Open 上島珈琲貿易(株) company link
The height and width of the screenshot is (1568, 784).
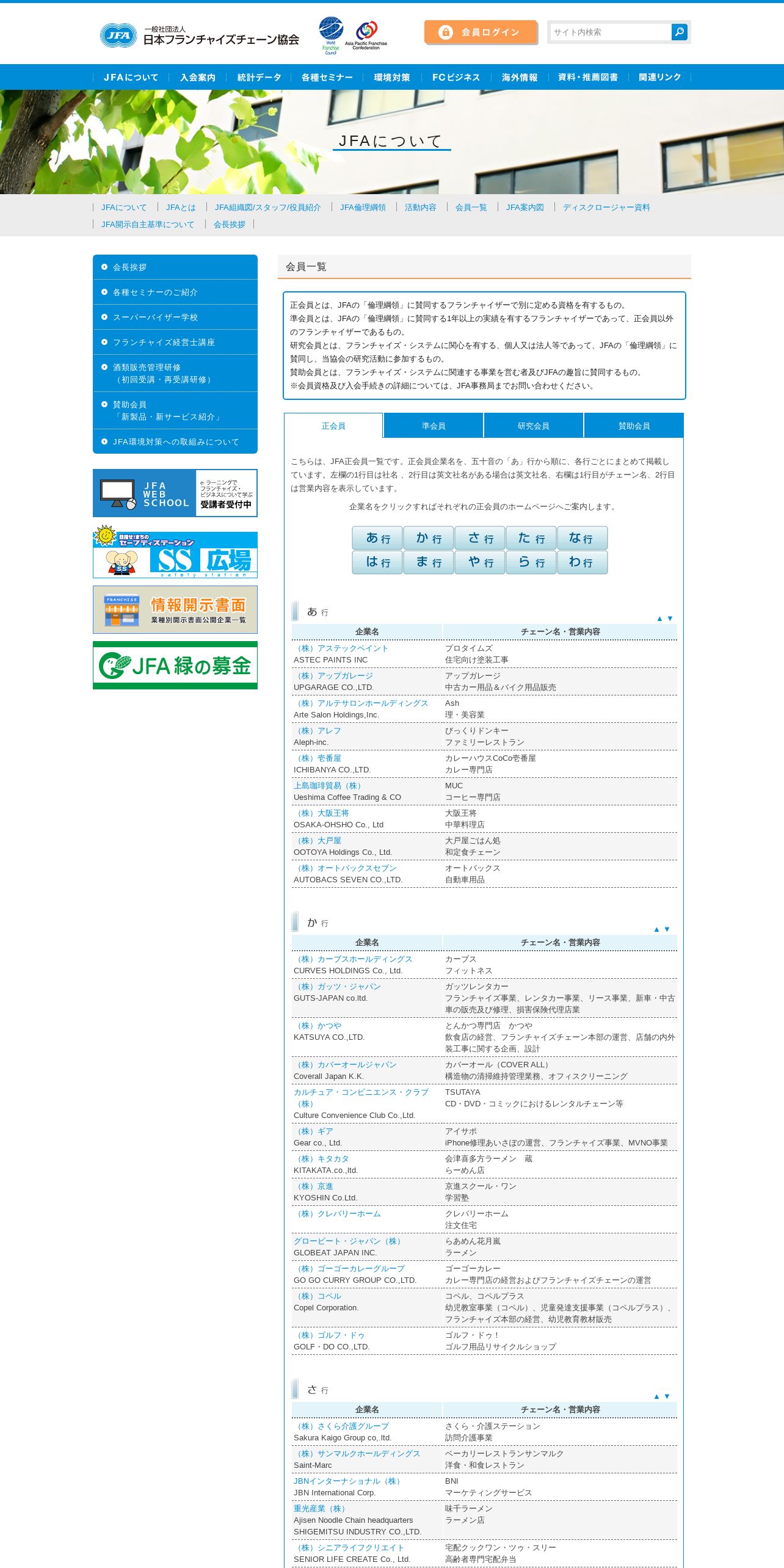(329, 786)
